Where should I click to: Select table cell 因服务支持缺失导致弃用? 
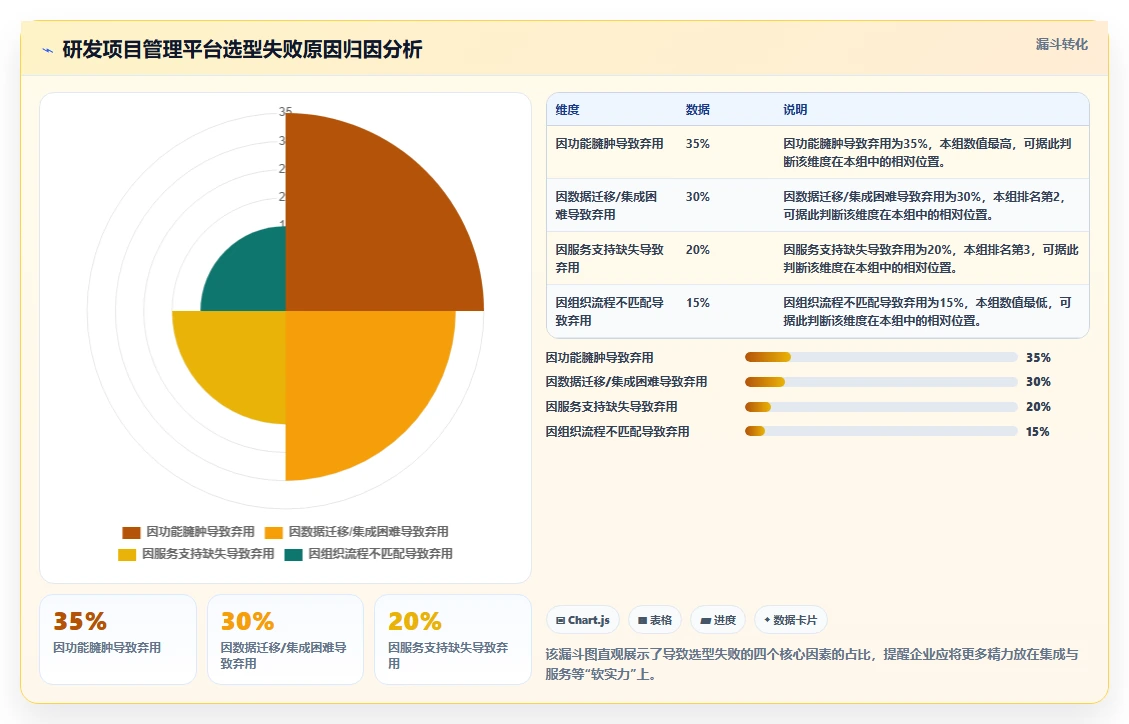tap(609, 258)
